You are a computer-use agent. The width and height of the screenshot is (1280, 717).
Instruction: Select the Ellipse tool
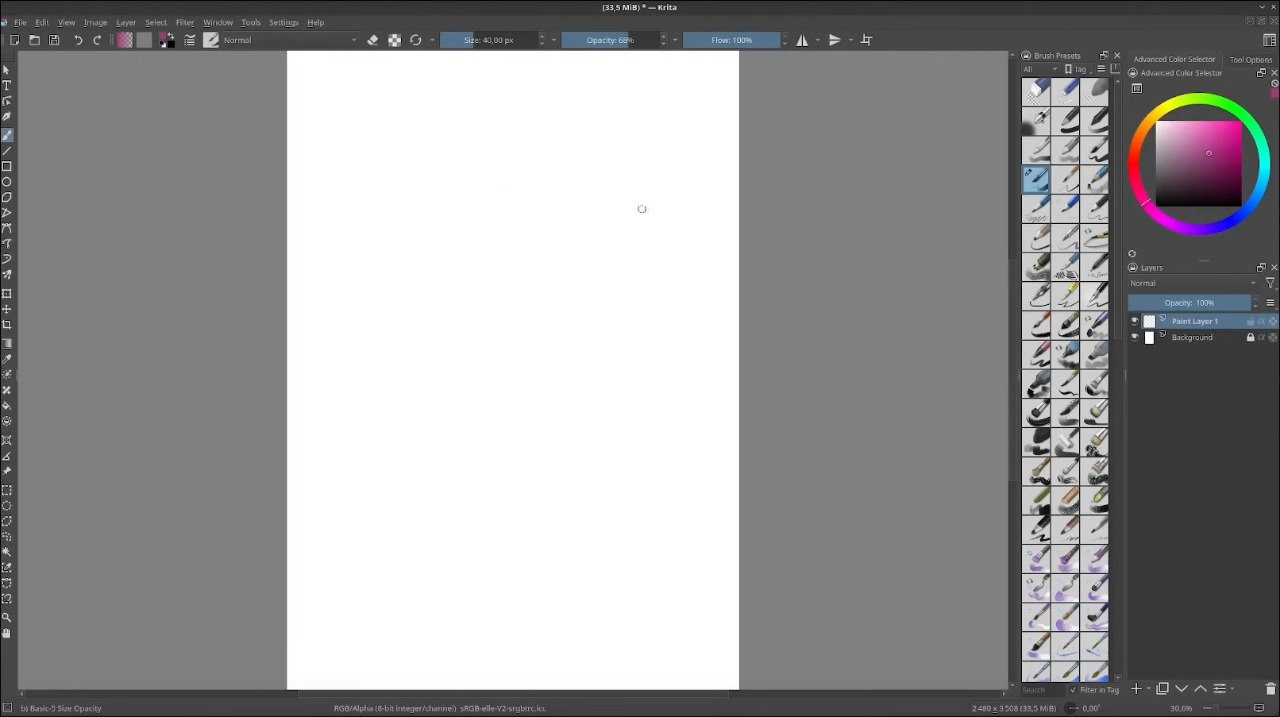coord(7,182)
